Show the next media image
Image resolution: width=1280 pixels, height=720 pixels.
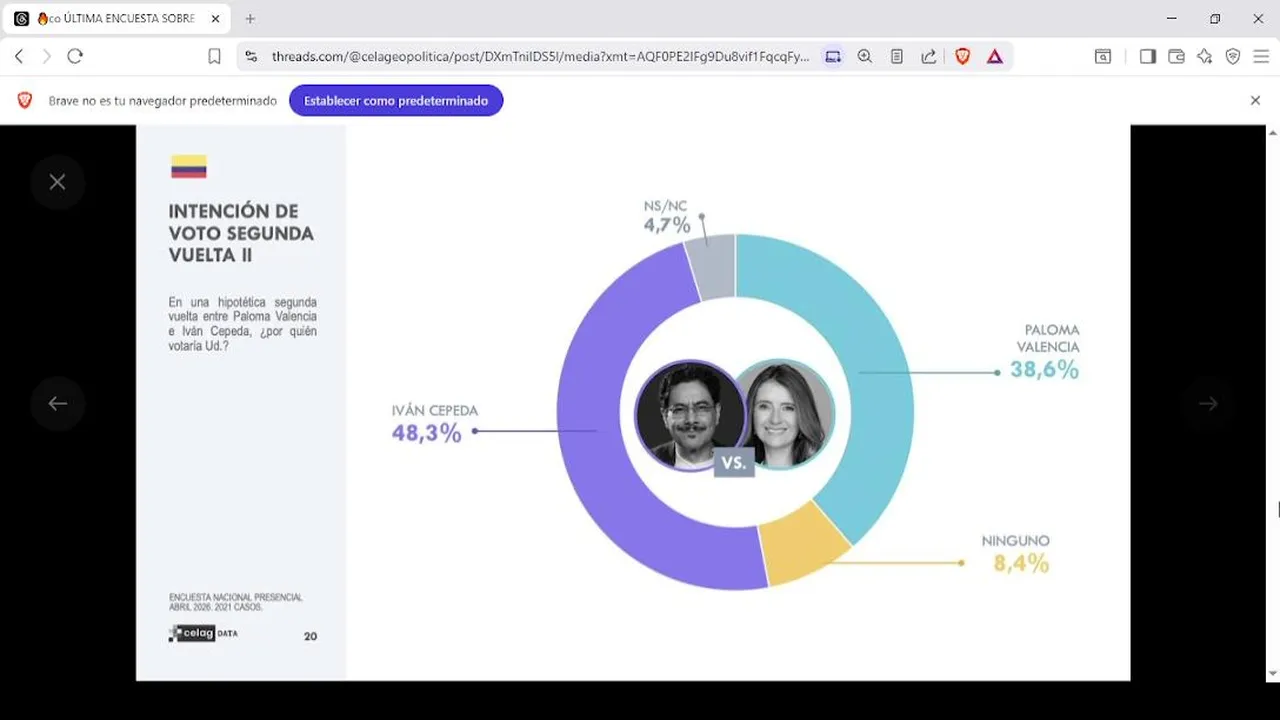coord(1208,404)
